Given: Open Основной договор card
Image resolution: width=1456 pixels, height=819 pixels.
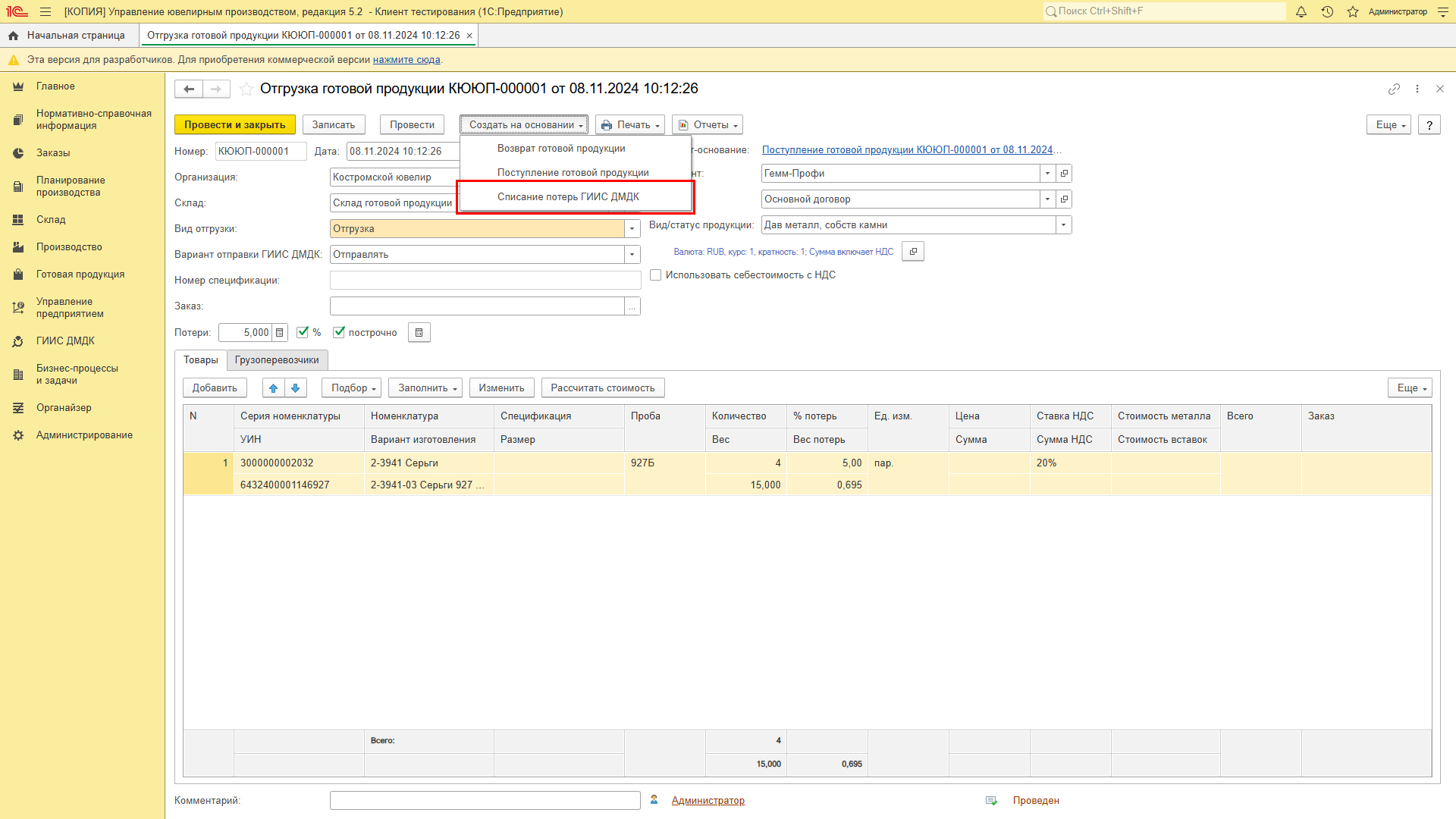Looking at the screenshot, I should click(x=1064, y=199).
